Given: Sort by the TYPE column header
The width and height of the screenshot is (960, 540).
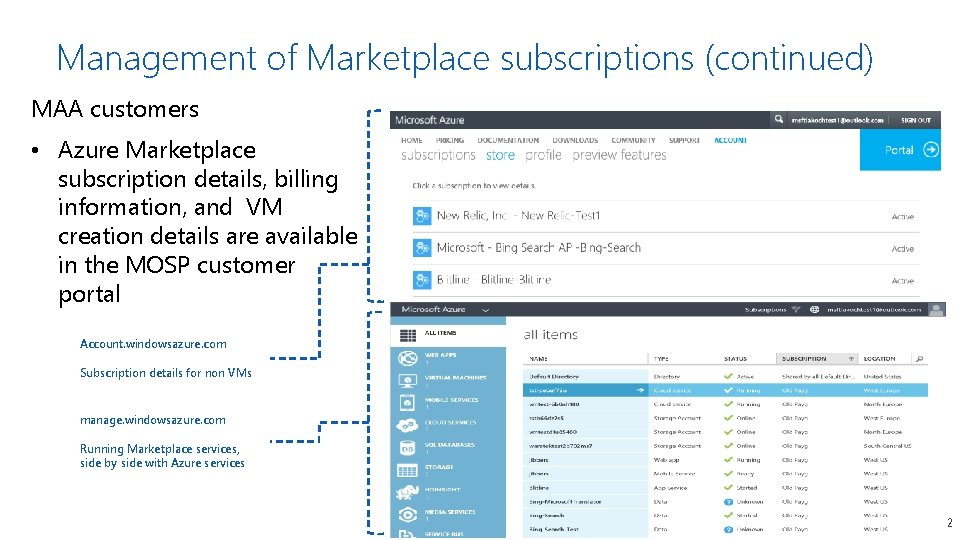Looking at the screenshot, I should [x=684, y=359].
